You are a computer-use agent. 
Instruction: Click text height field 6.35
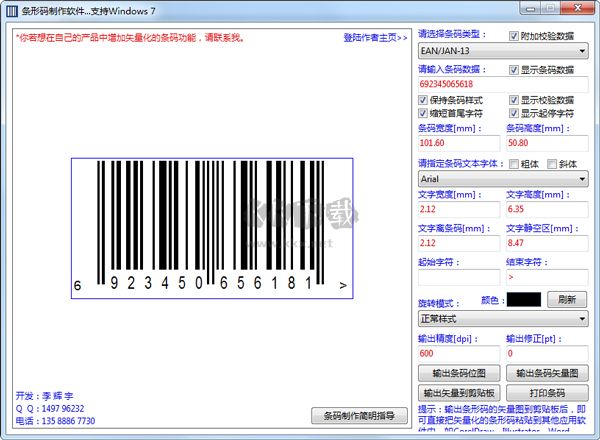pos(547,209)
